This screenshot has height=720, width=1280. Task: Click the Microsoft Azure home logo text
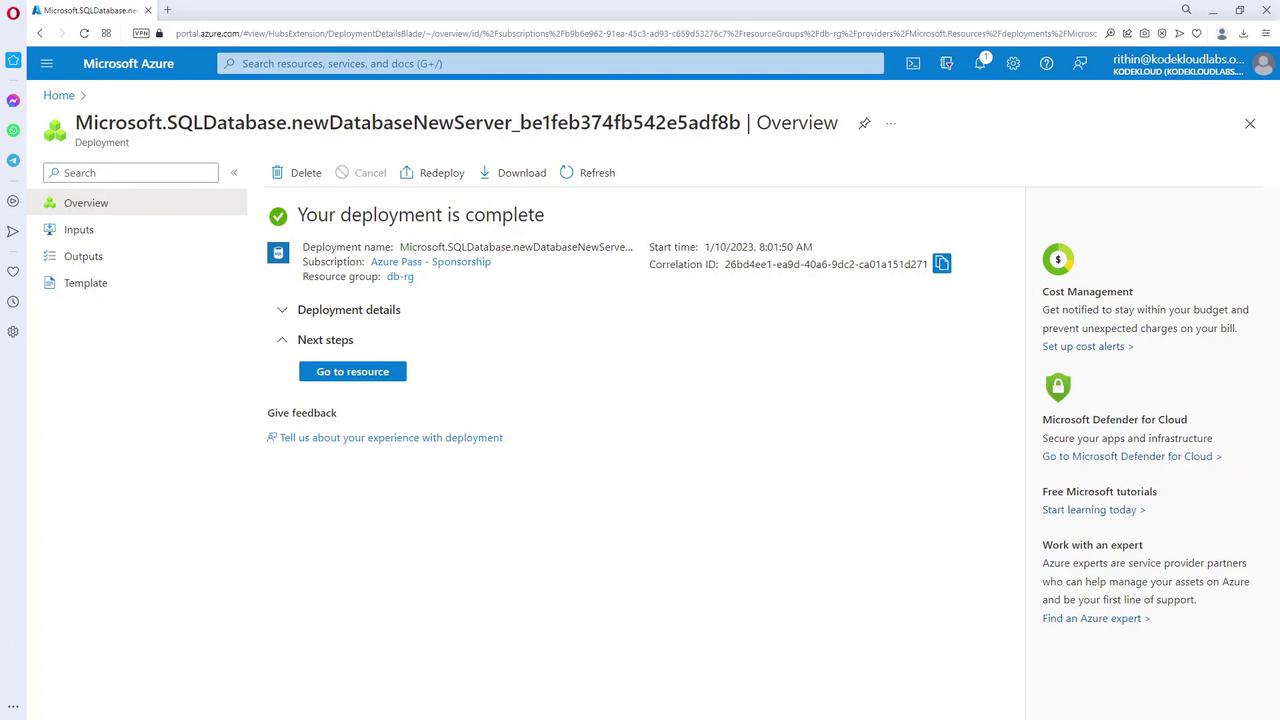(128, 63)
